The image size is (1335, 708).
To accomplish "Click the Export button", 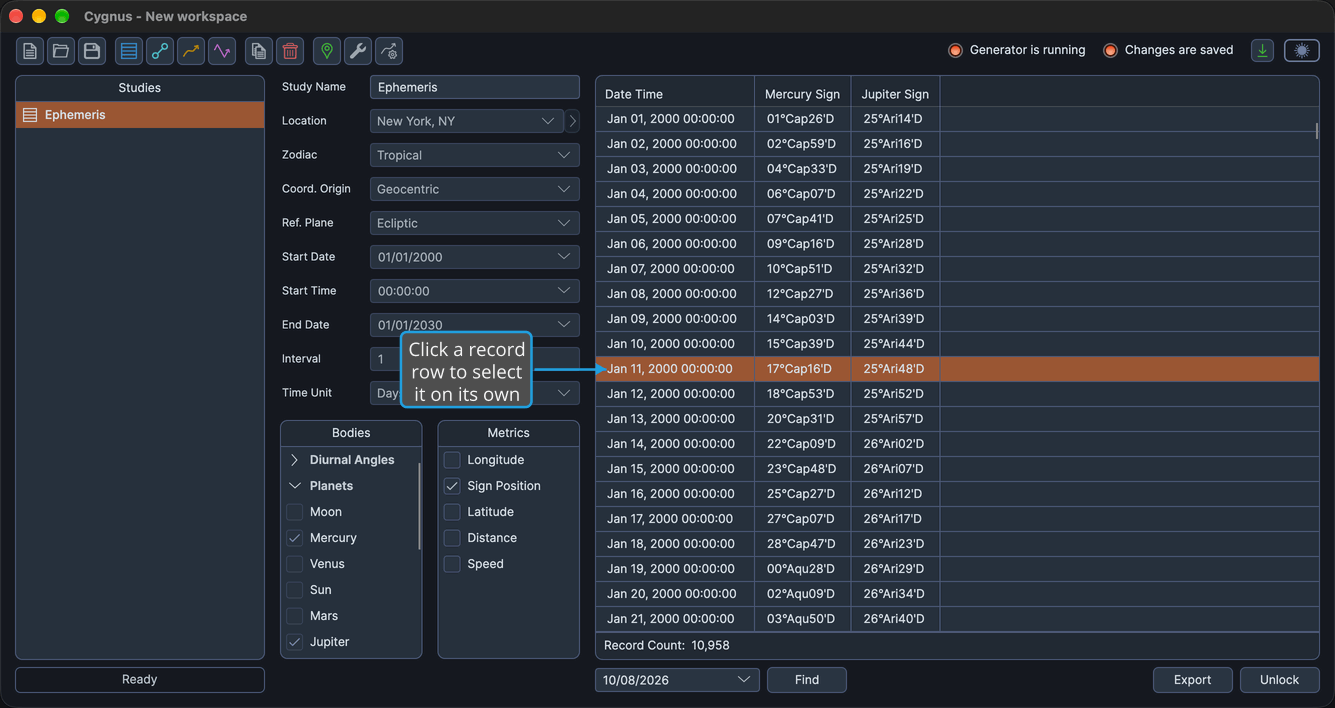I will [1192, 680].
